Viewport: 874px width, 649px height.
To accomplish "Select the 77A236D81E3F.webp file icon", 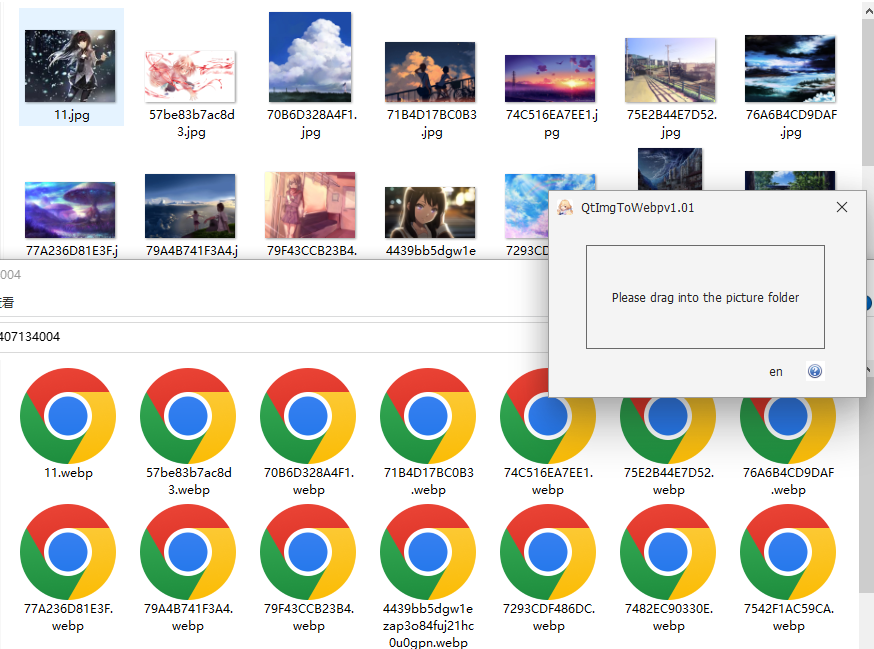I will (68, 551).
